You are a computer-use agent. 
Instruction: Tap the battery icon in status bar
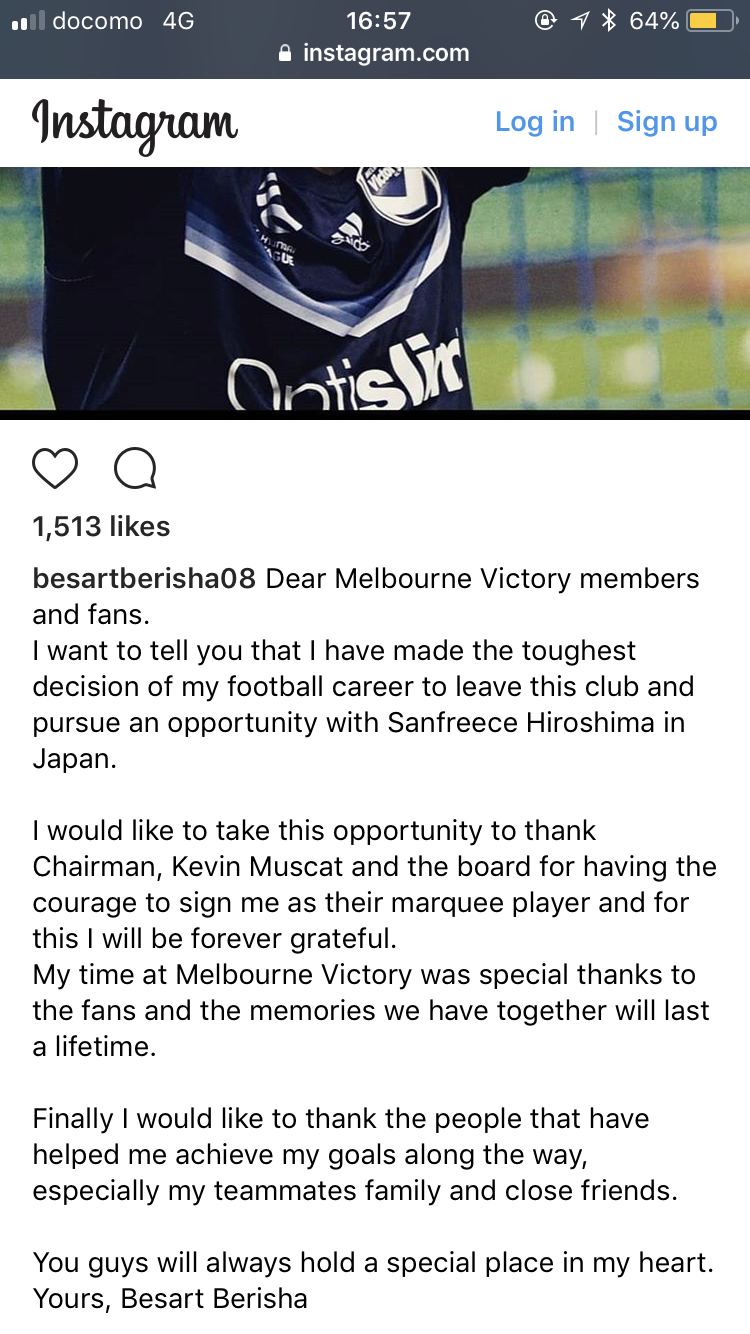click(711, 20)
